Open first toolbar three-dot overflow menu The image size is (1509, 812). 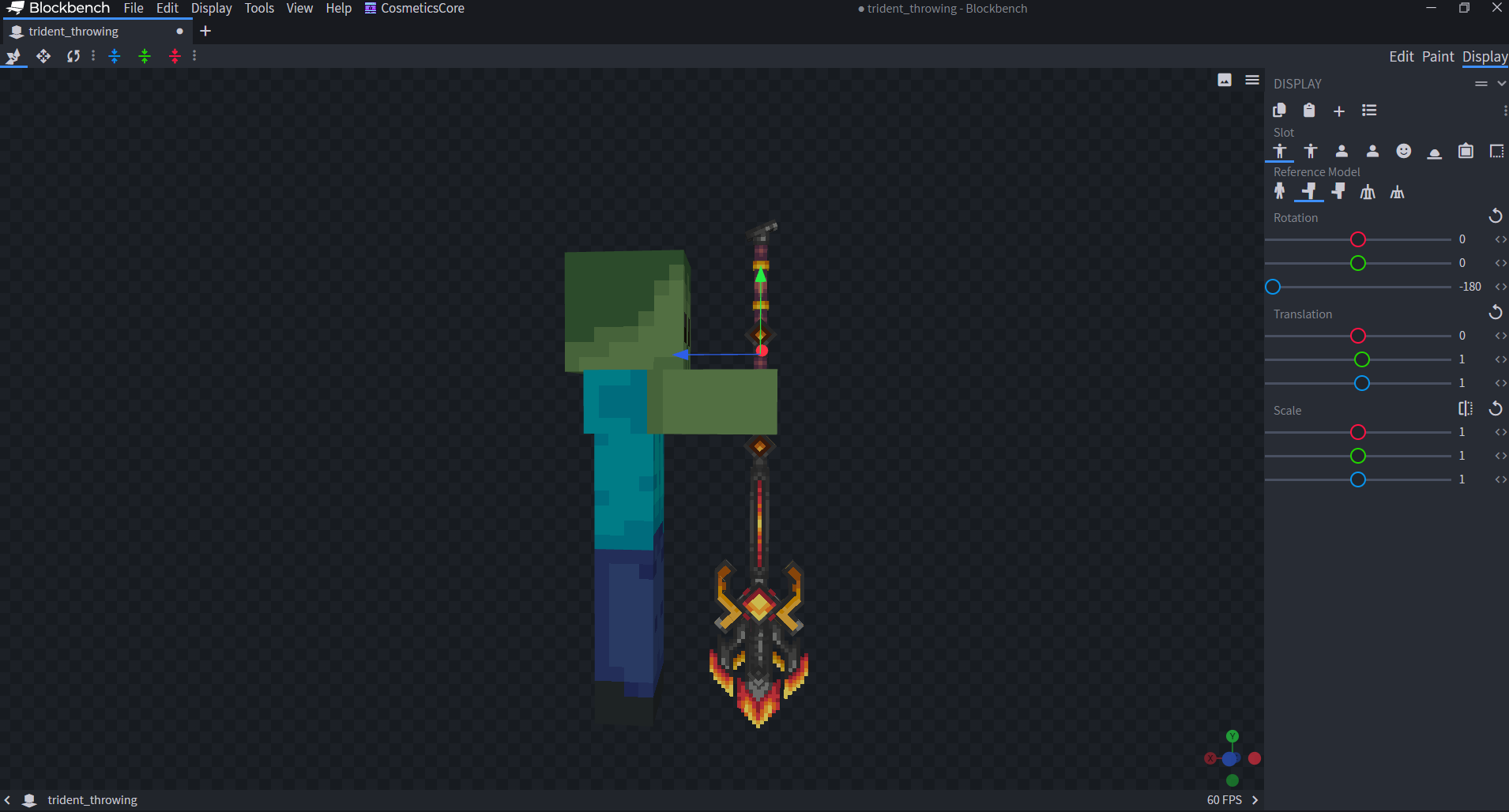tap(93, 56)
